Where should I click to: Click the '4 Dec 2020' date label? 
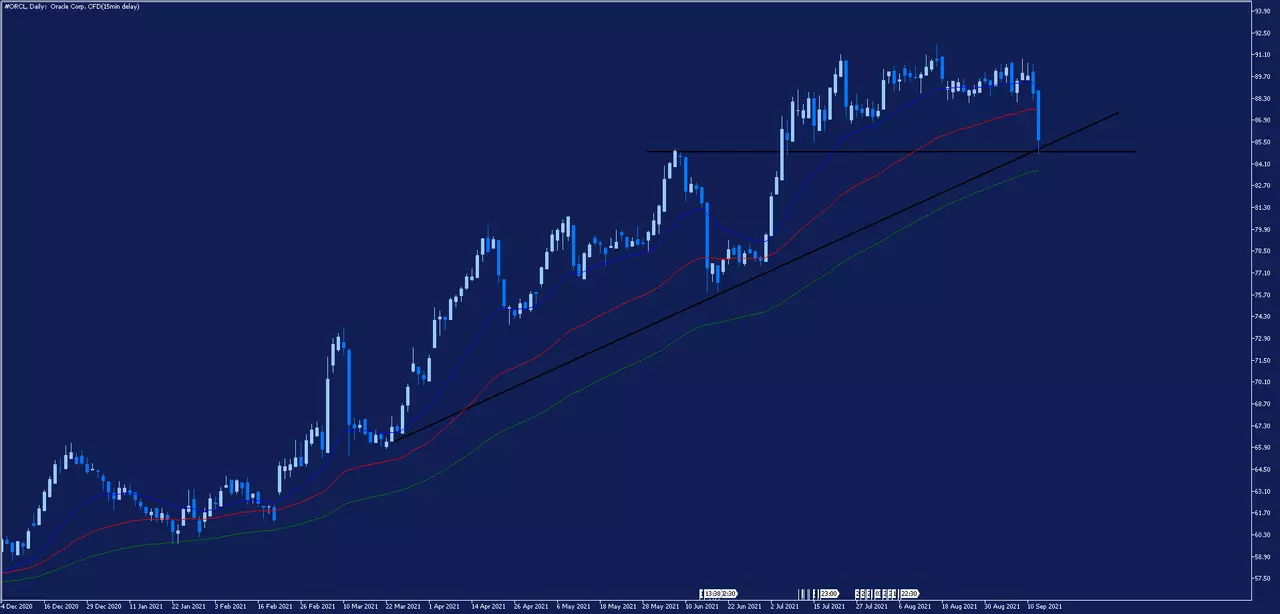pyautogui.click(x=17, y=606)
